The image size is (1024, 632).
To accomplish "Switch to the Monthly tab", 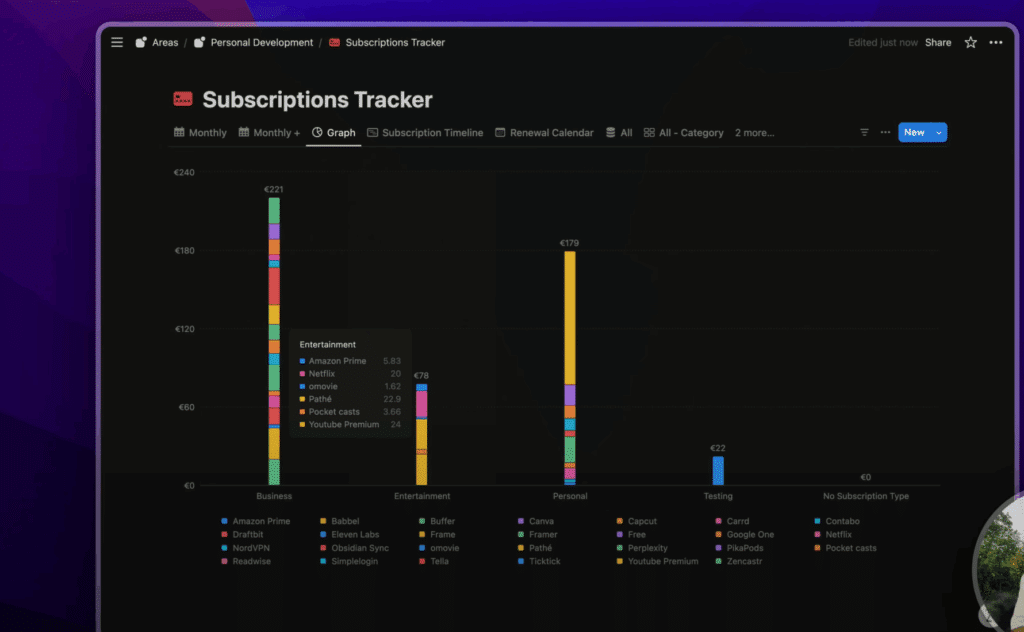I will (200, 132).
